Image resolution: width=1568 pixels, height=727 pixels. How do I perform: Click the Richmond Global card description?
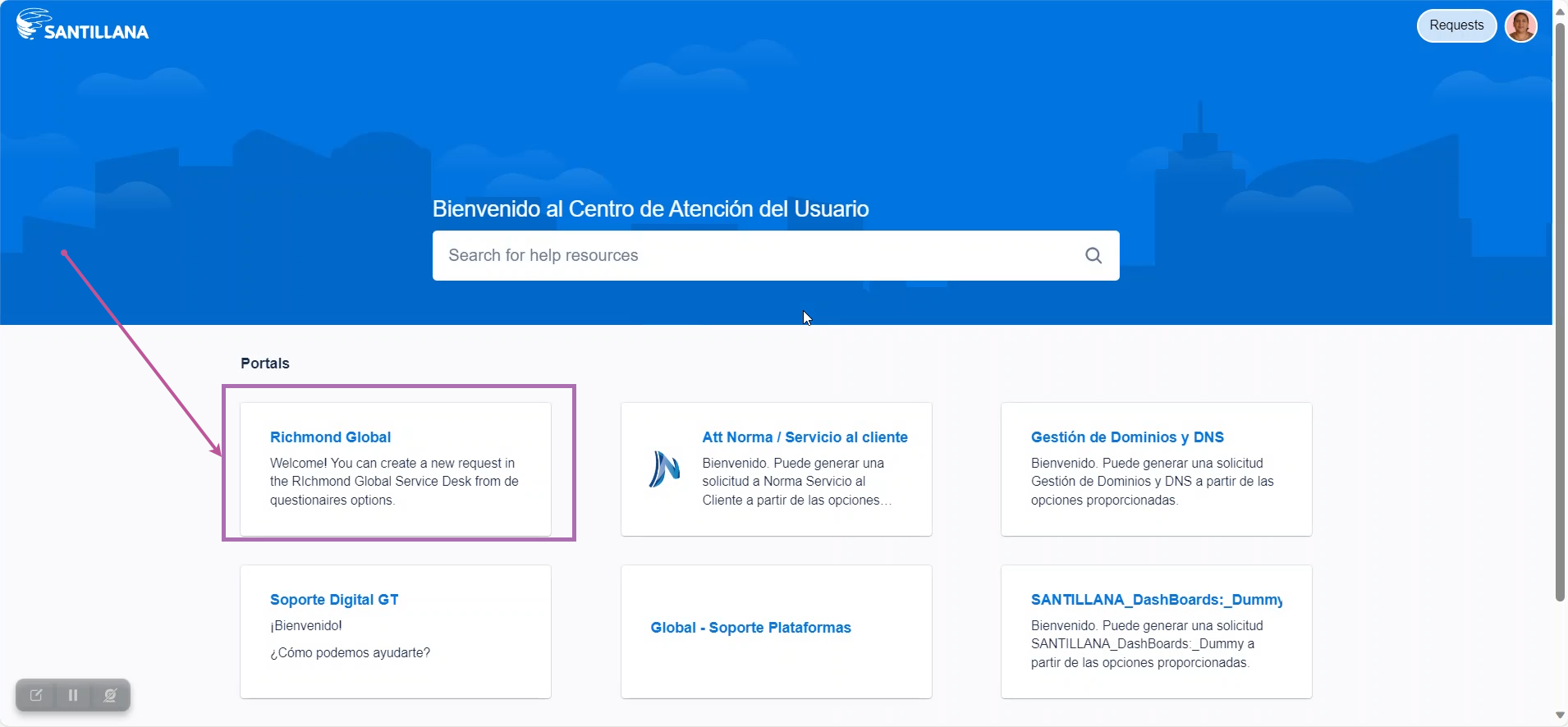394,482
